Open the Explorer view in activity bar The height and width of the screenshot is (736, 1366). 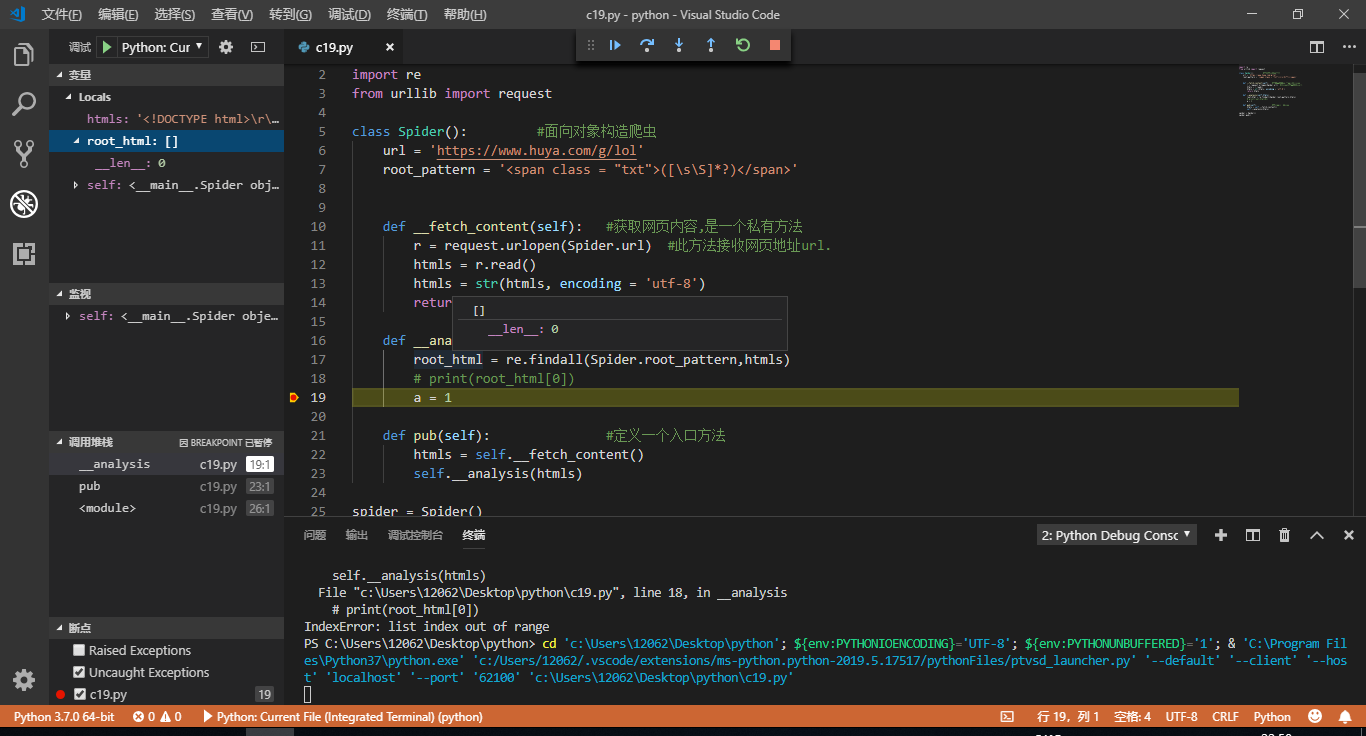(x=24, y=55)
